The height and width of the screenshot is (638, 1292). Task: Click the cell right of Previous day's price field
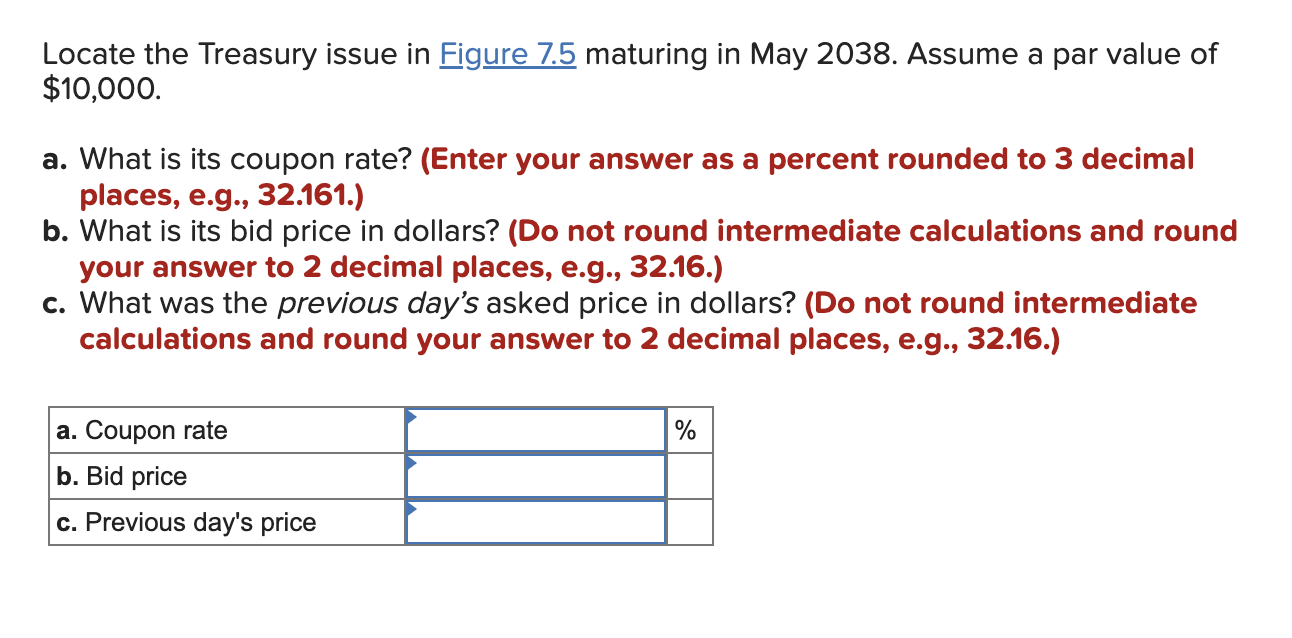(x=689, y=521)
